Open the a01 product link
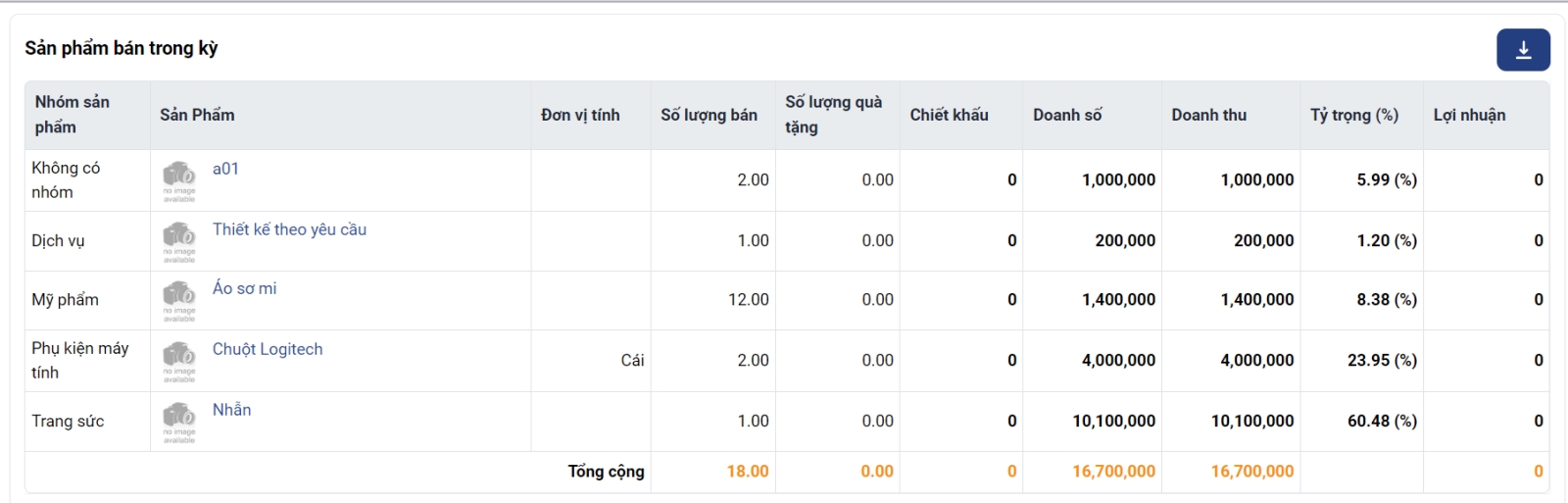 [225, 169]
